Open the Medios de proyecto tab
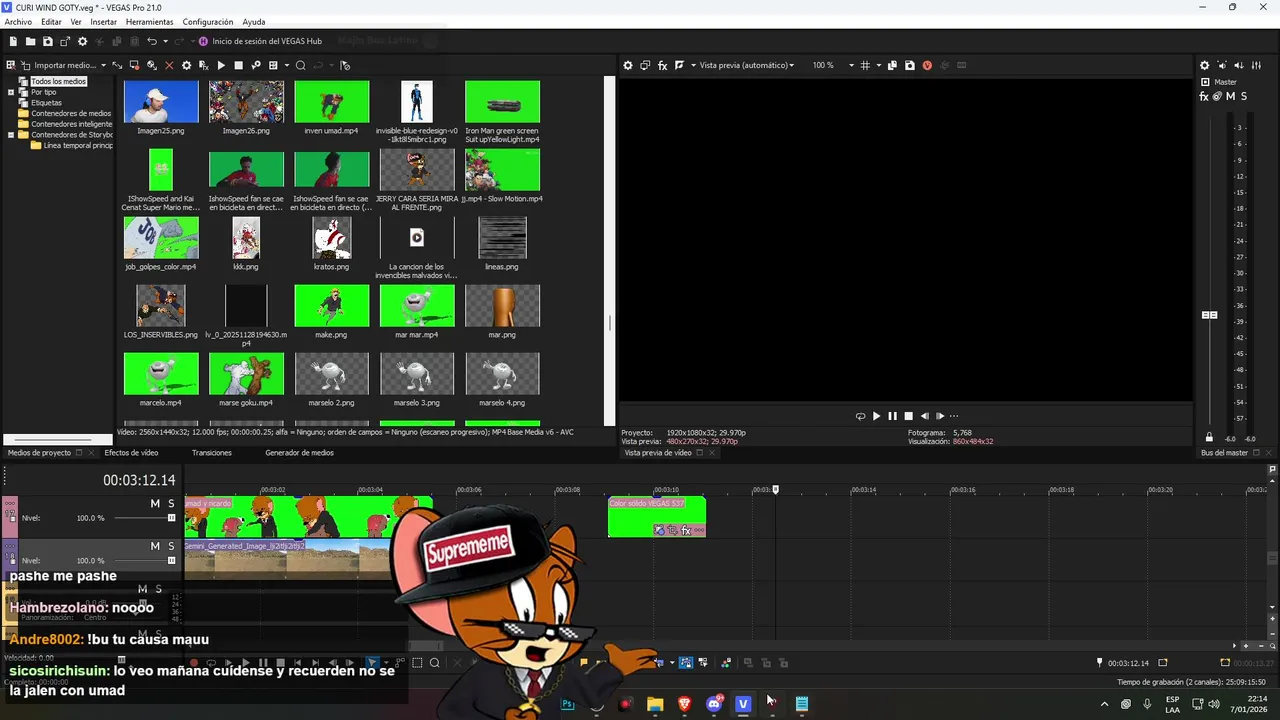 pyautogui.click(x=40, y=453)
